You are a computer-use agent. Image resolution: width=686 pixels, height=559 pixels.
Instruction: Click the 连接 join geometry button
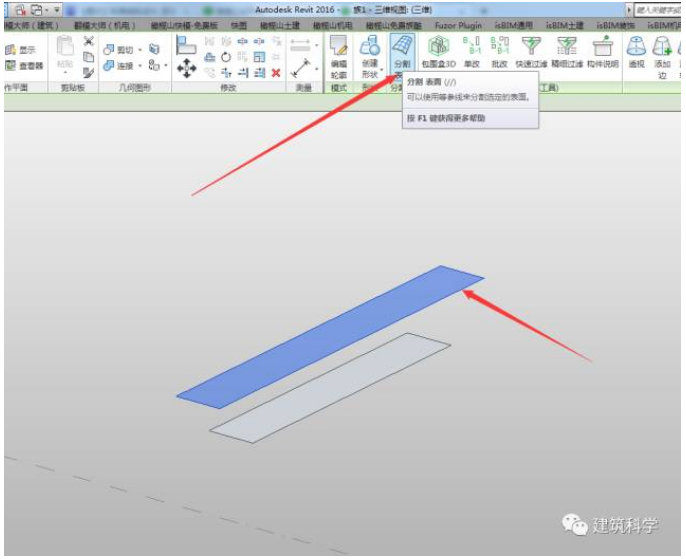click(x=118, y=66)
